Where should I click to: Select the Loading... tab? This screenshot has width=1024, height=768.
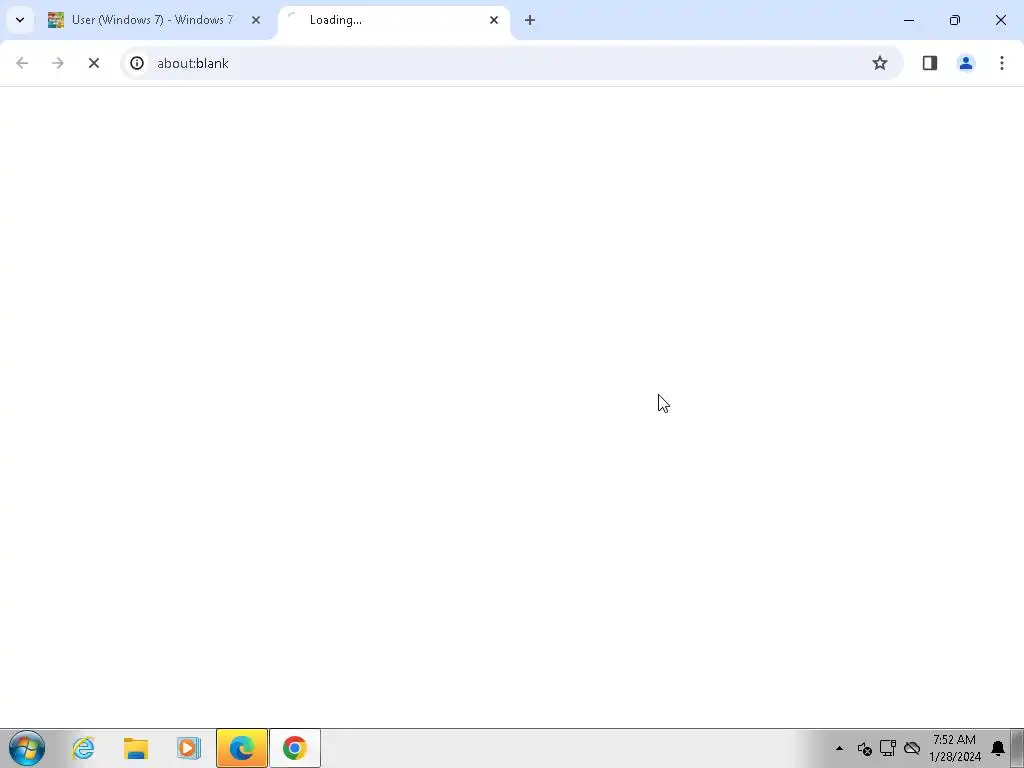pyautogui.click(x=393, y=20)
